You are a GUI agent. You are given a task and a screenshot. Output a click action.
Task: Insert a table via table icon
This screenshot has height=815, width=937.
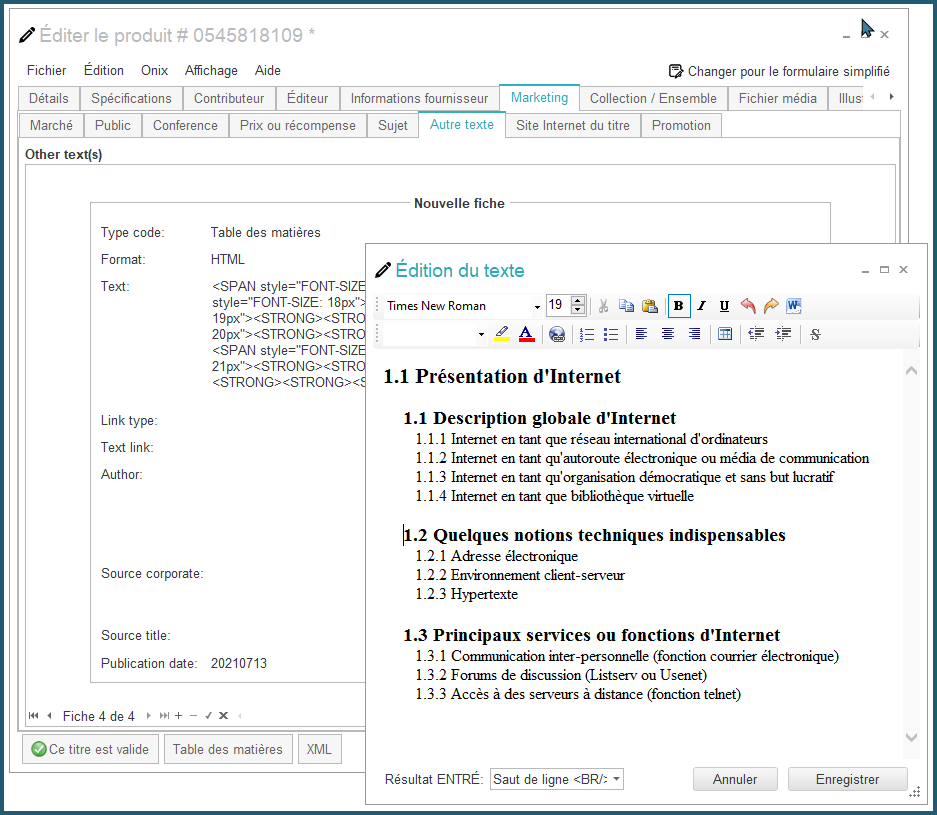click(x=725, y=334)
